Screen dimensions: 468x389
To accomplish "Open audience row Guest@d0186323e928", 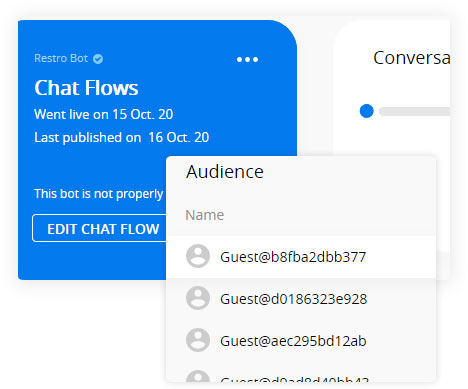I will click(301, 299).
